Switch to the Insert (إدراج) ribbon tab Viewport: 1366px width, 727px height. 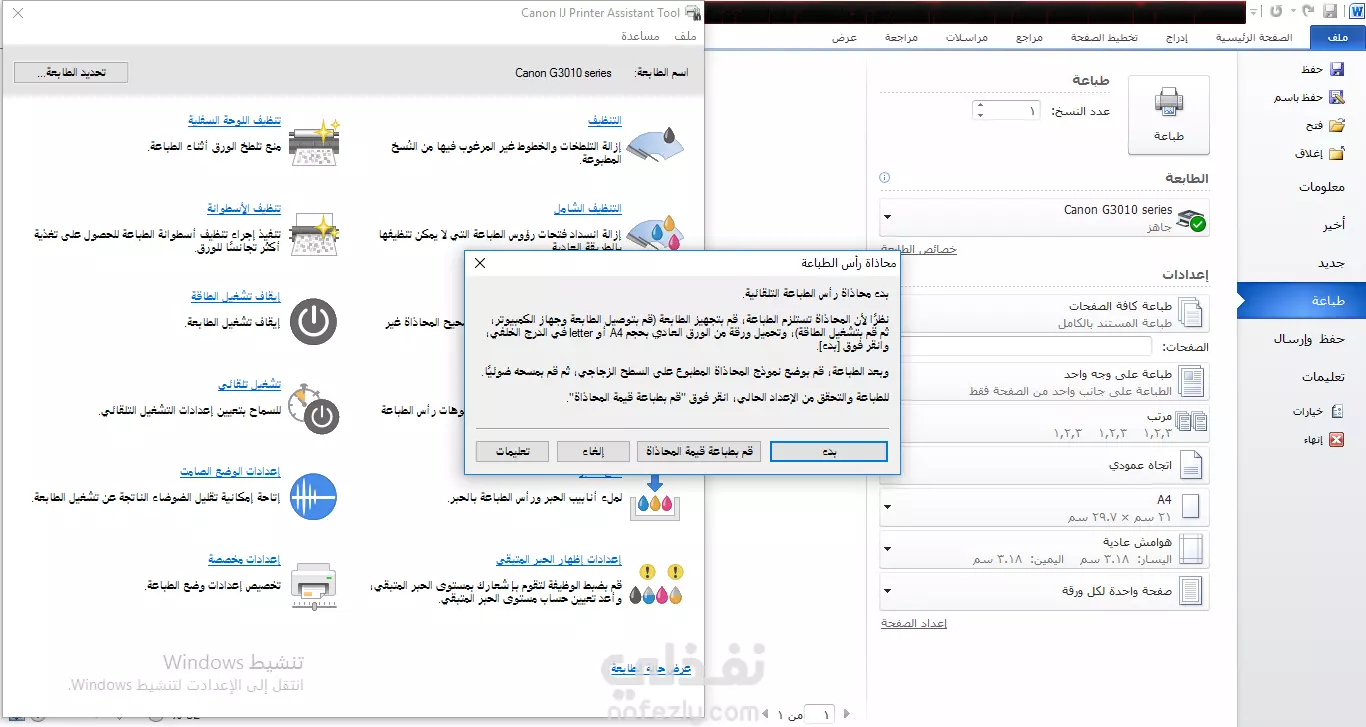pyautogui.click(x=1178, y=38)
